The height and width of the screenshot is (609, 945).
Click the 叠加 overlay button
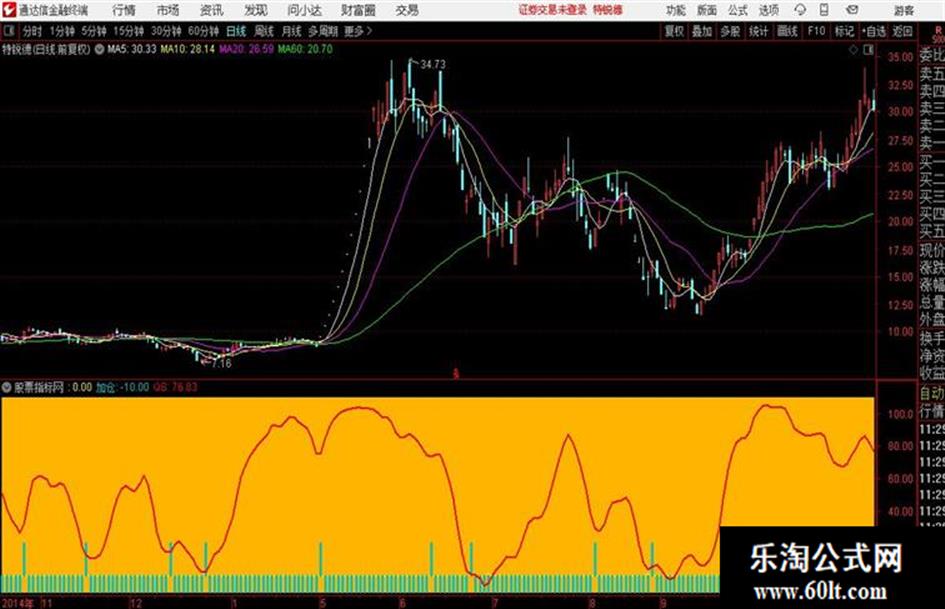702,31
